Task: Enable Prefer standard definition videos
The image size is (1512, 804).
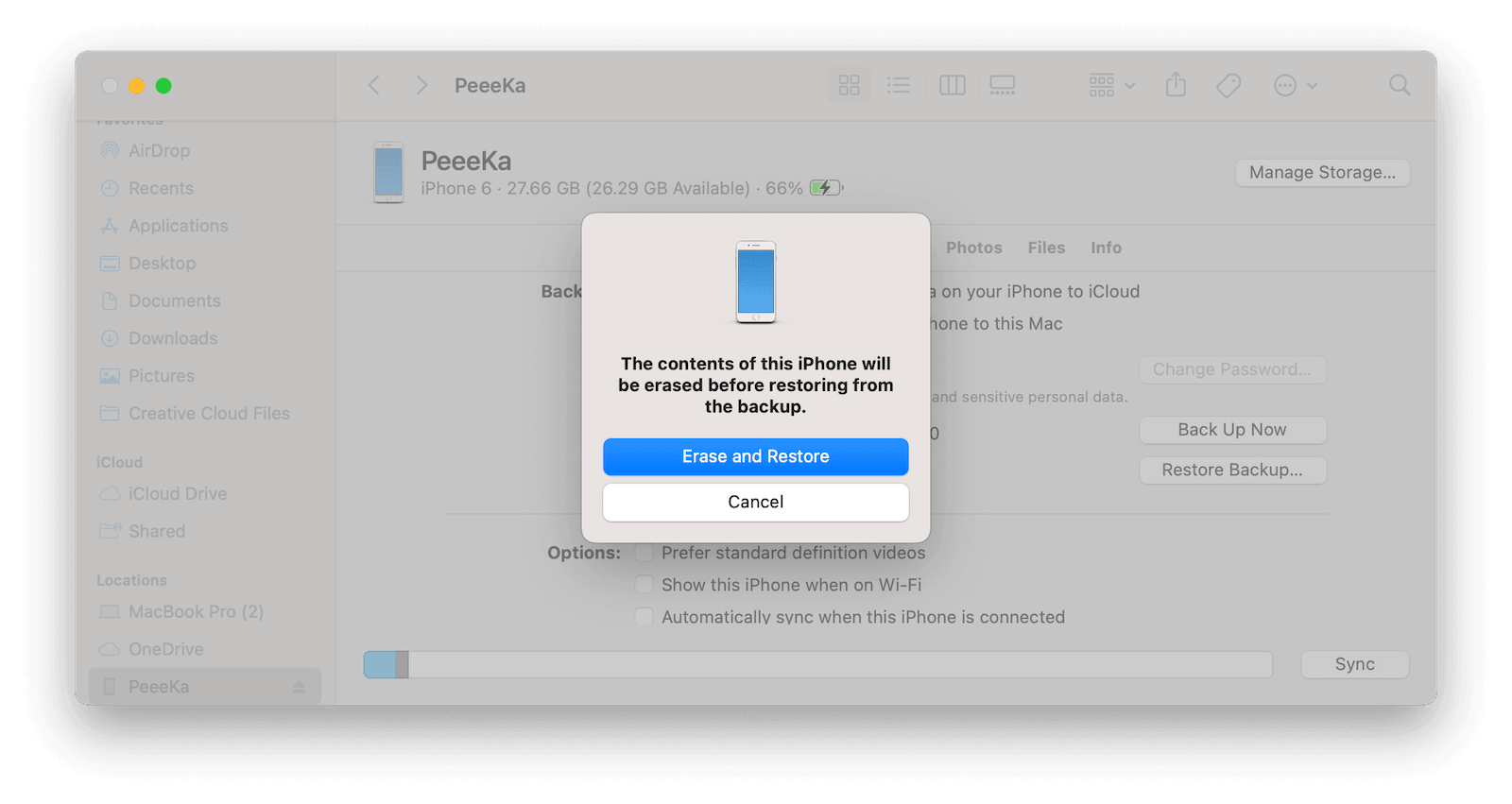Action: 644,553
